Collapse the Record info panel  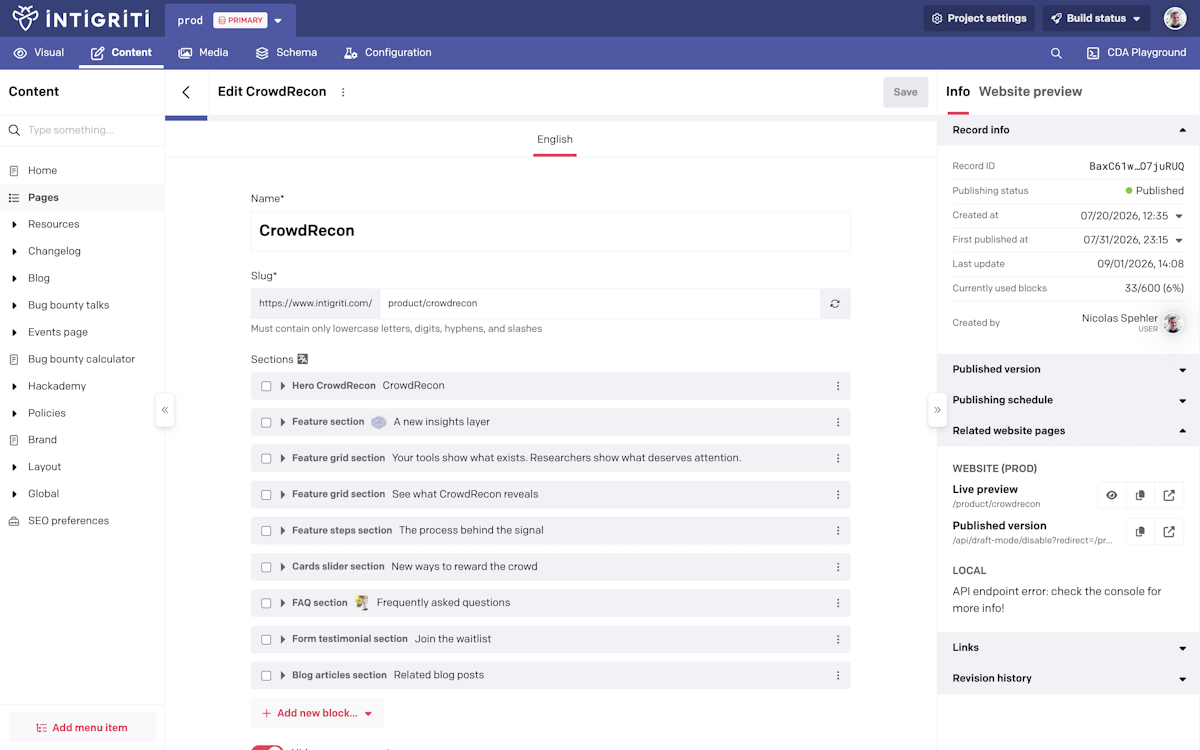tap(1068, 130)
